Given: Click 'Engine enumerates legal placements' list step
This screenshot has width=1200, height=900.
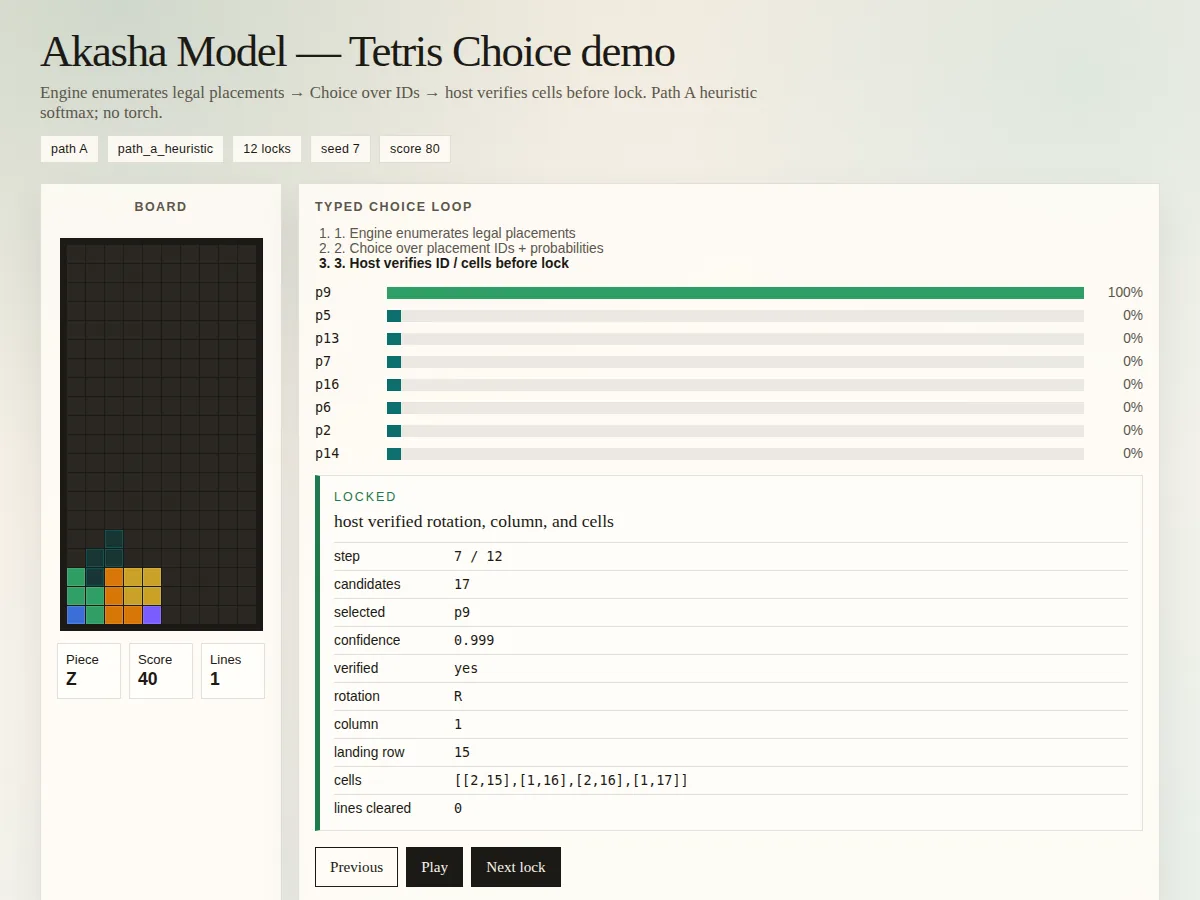Looking at the screenshot, I should tap(455, 233).
